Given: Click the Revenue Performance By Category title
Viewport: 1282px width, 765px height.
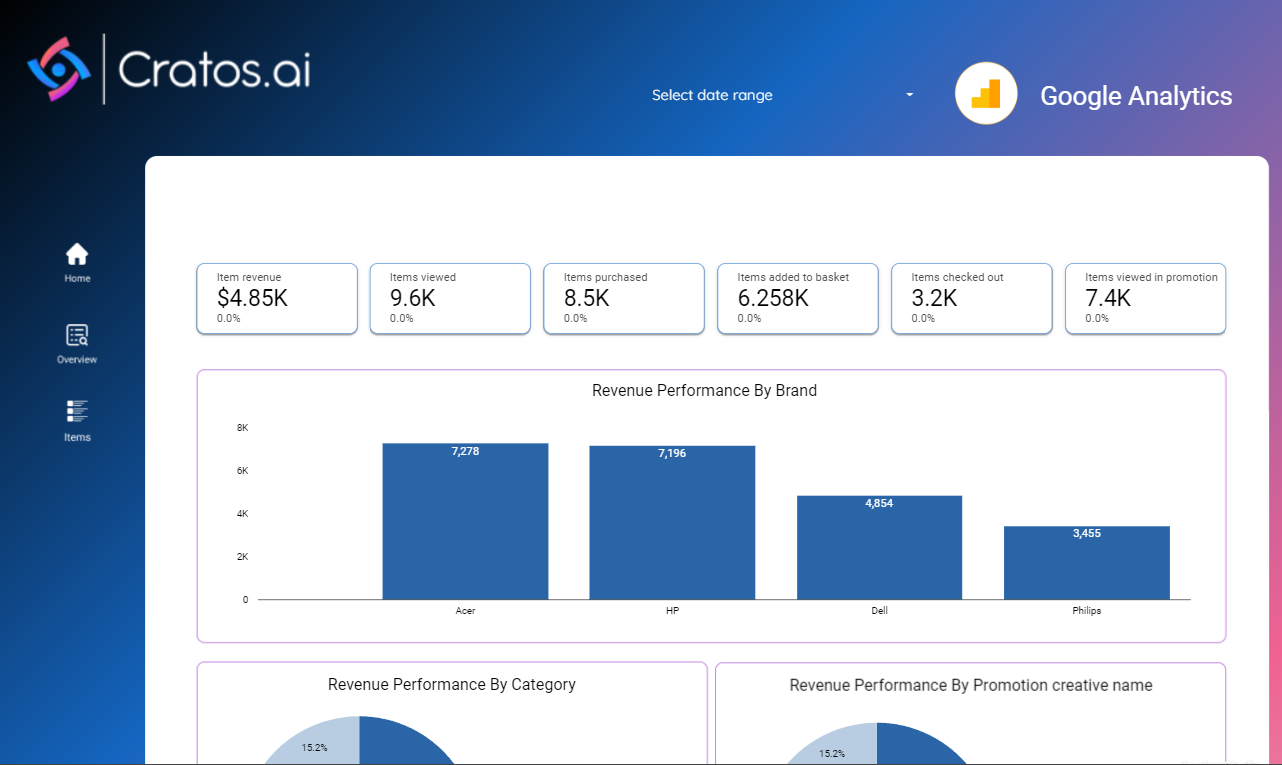Looking at the screenshot, I should click(x=452, y=685).
